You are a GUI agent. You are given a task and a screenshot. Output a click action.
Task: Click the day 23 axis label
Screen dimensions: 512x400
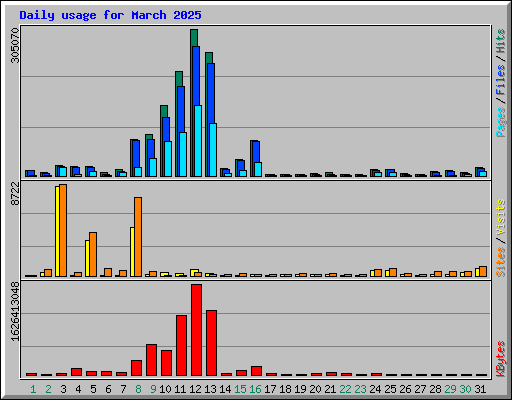click(360, 389)
